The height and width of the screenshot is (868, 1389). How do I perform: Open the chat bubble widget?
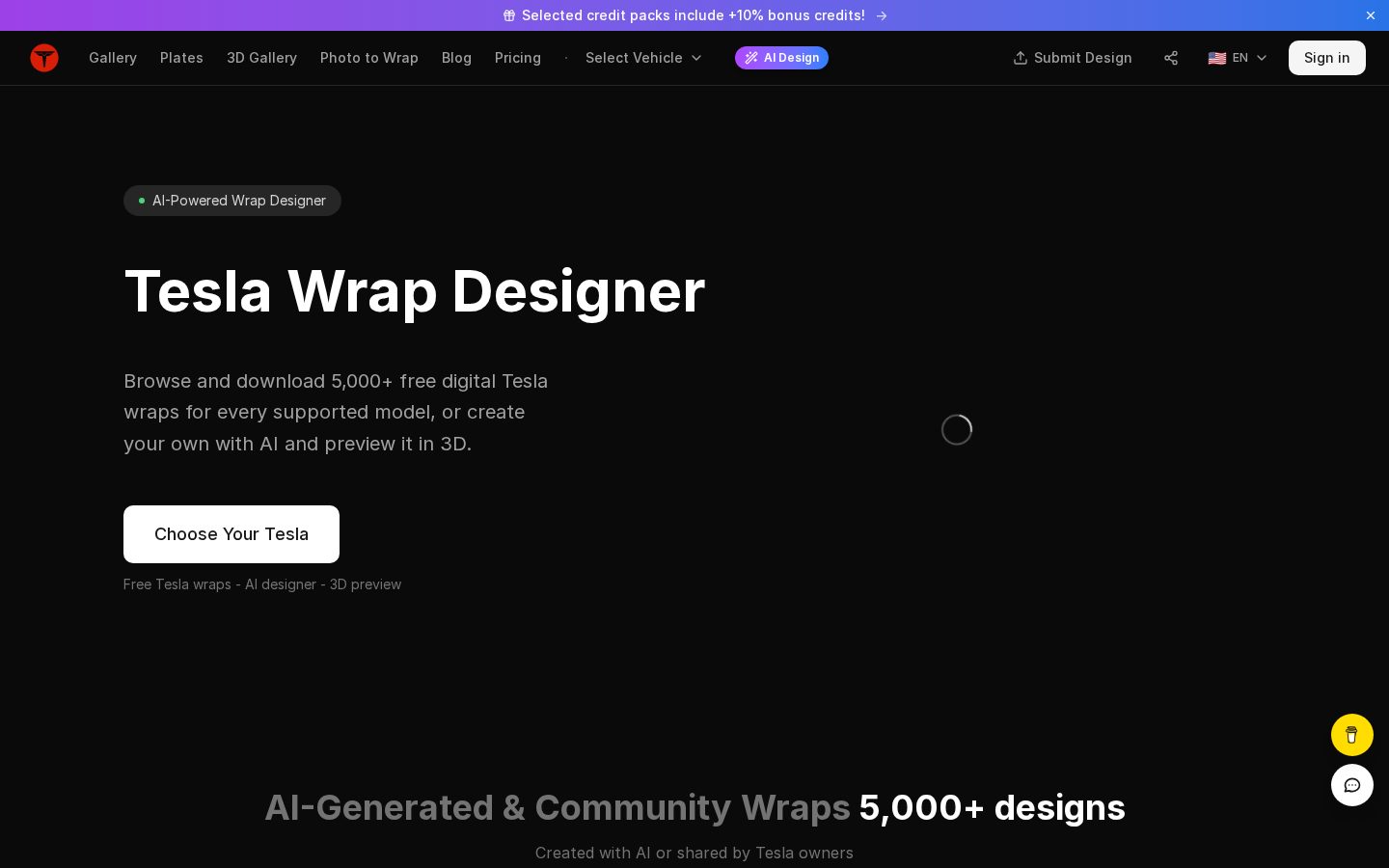(x=1352, y=785)
